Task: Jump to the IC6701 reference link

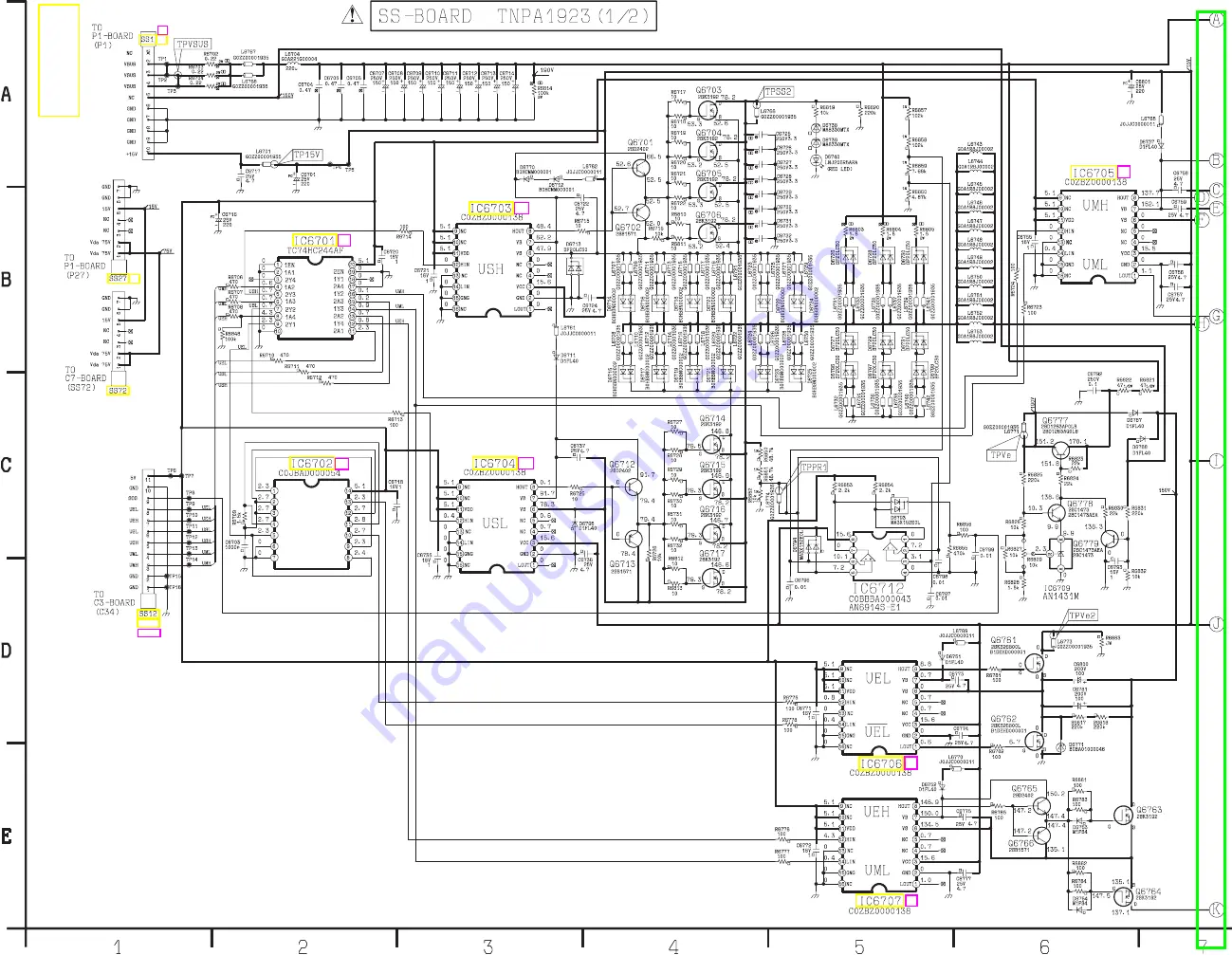Action: coord(315,241)
